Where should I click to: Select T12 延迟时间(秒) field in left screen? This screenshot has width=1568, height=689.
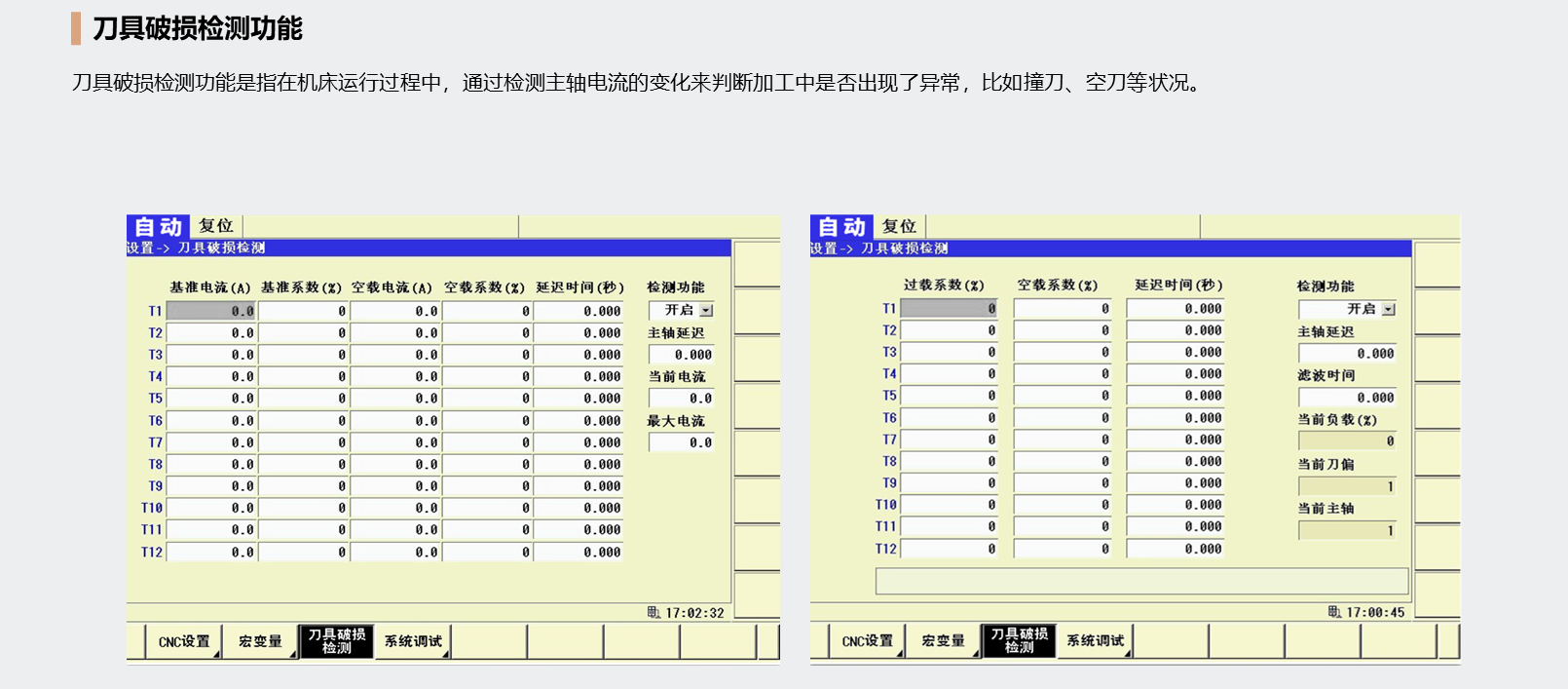[x=579, y=553]
